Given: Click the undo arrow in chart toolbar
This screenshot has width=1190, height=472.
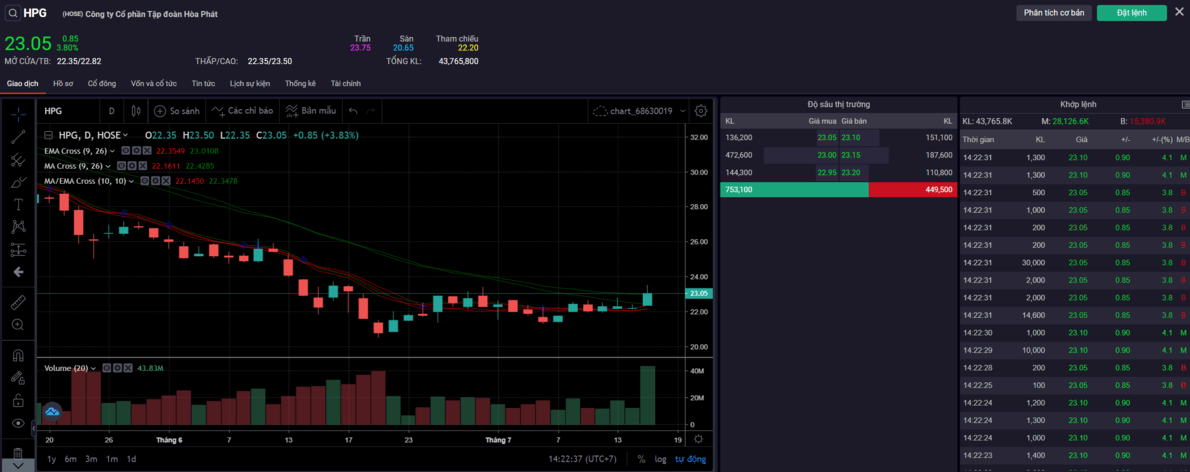Looking at the screenshot, I should click(353, 111).
